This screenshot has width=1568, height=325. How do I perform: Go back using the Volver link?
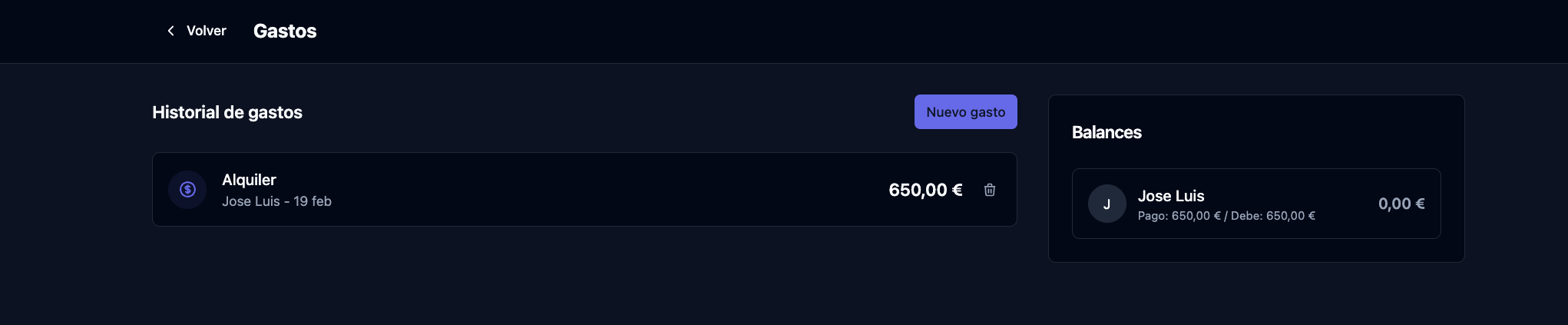pyautogui.click(x=206, y=31)
